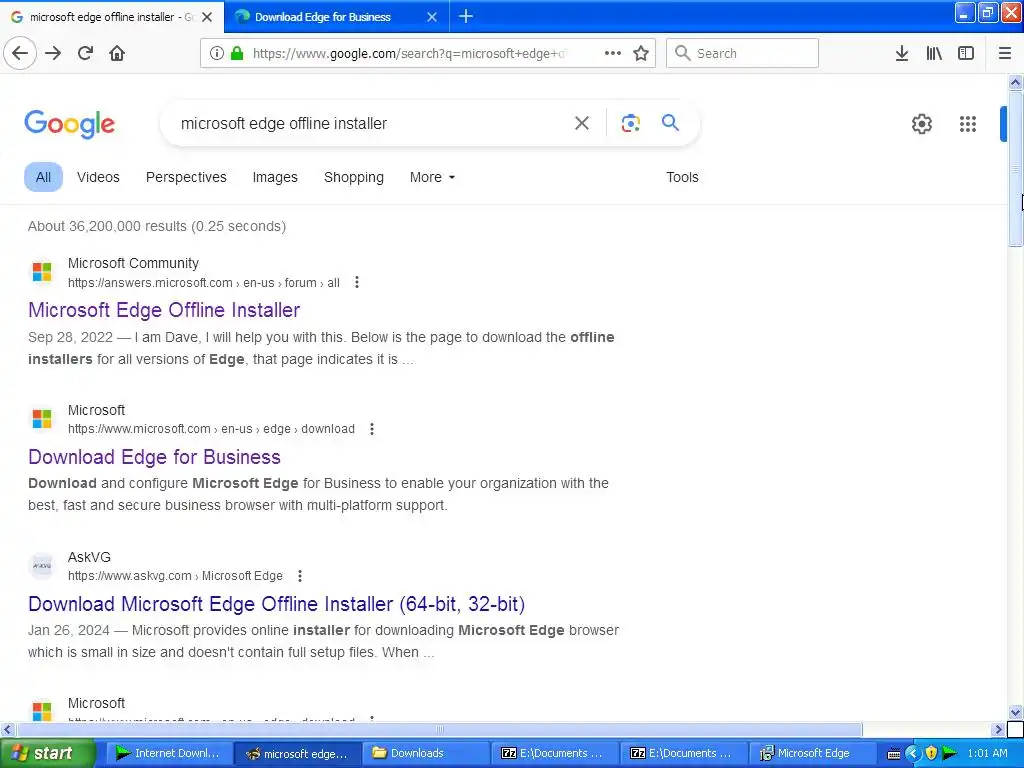Open Google quick settings gear
This screenshot has height=768, width=1024.
(921, 123)
